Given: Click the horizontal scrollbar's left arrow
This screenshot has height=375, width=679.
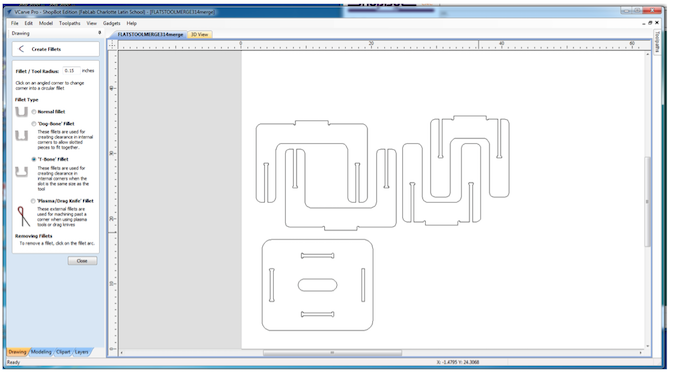Looking at the screenshot, I should pos(122,353).
